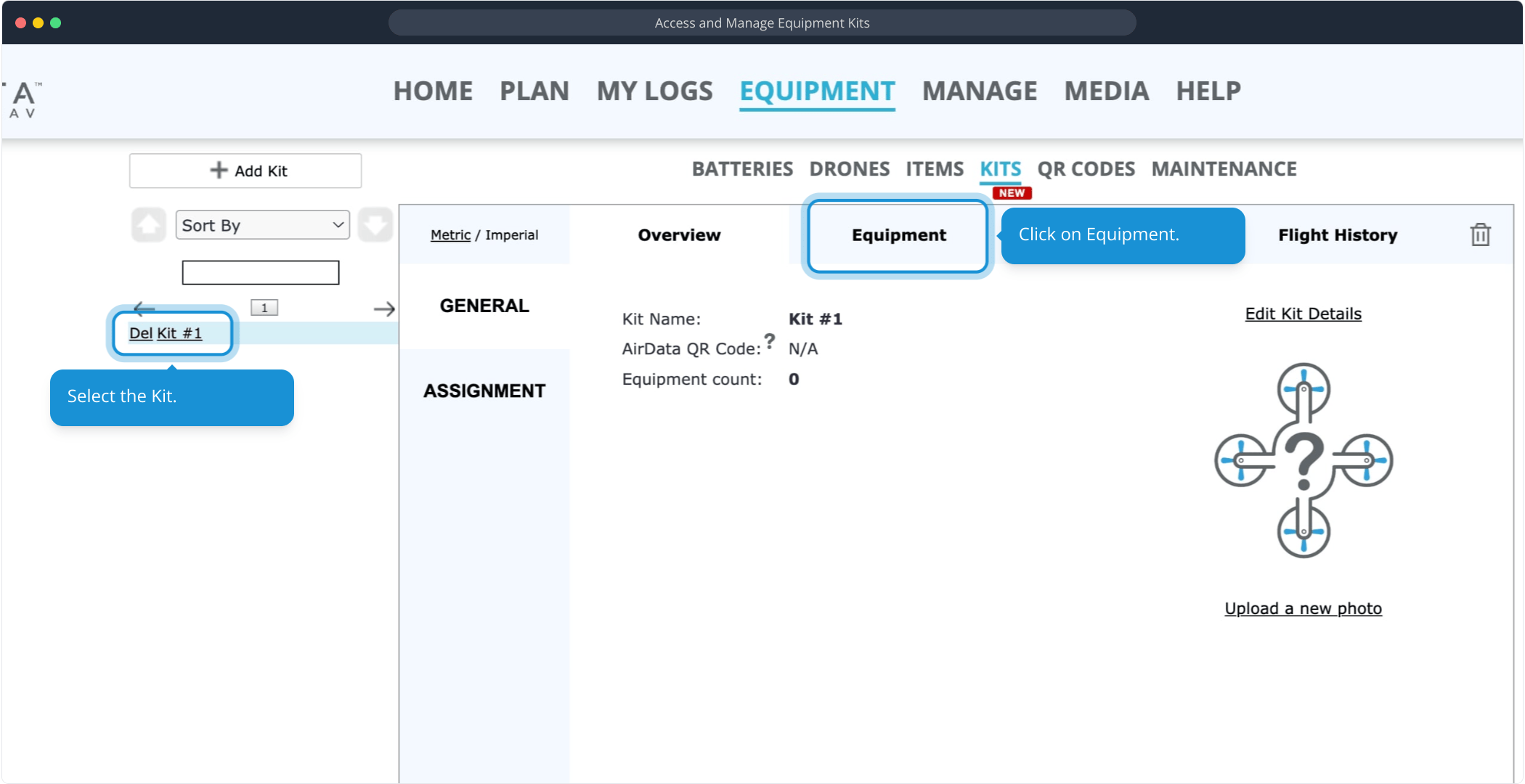Image resolution: width=1525 pixels, height=784 pixels.
Task: Click the Edit Kit Details link
Action: click(x=1303, y=314)
